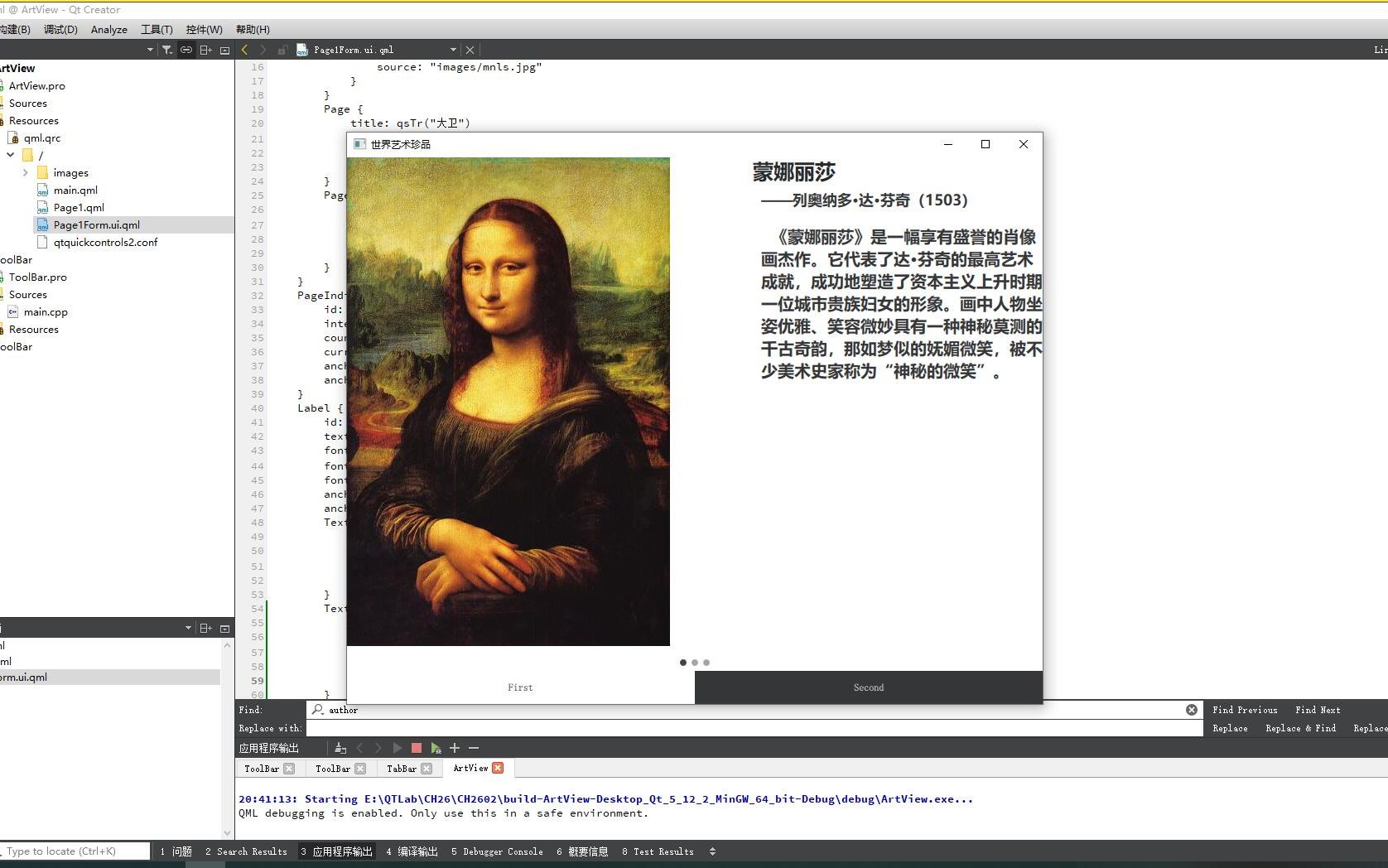Click the qml.qrc lock file icon

[x=12, y=137]
